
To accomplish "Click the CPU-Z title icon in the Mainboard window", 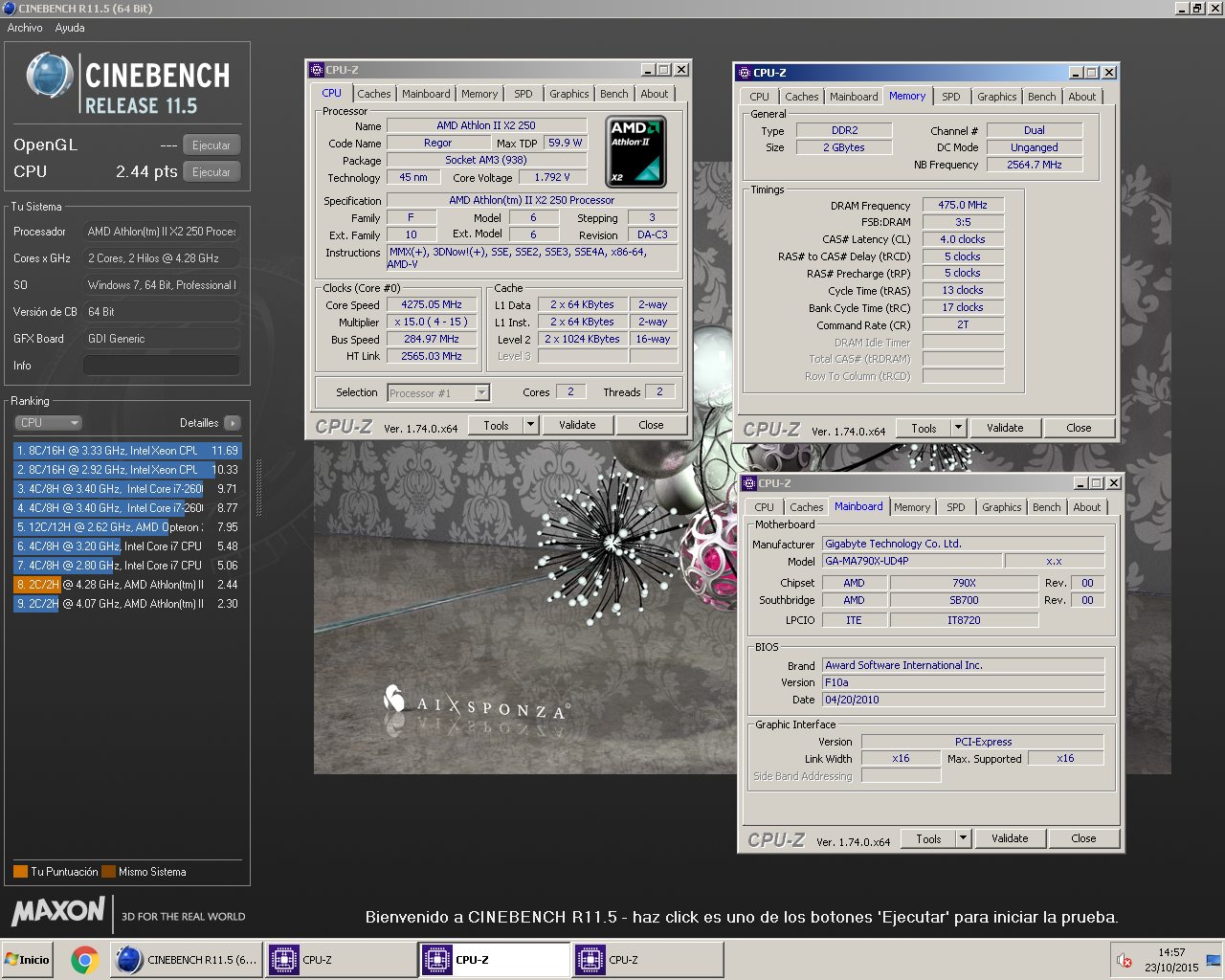I will click(749, 483).
